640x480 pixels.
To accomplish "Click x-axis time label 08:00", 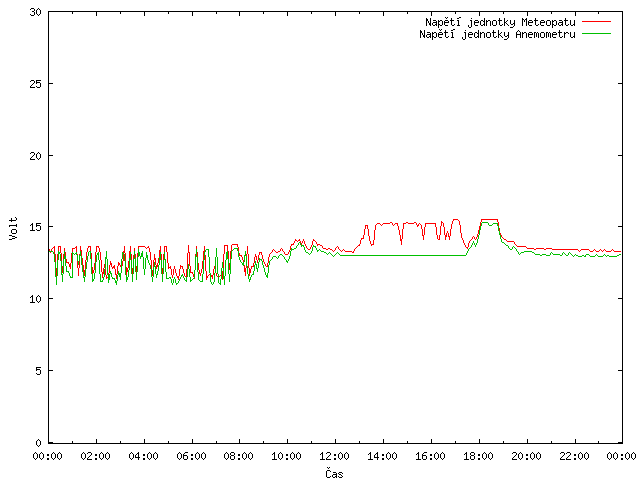I will [x=239, y=456].
